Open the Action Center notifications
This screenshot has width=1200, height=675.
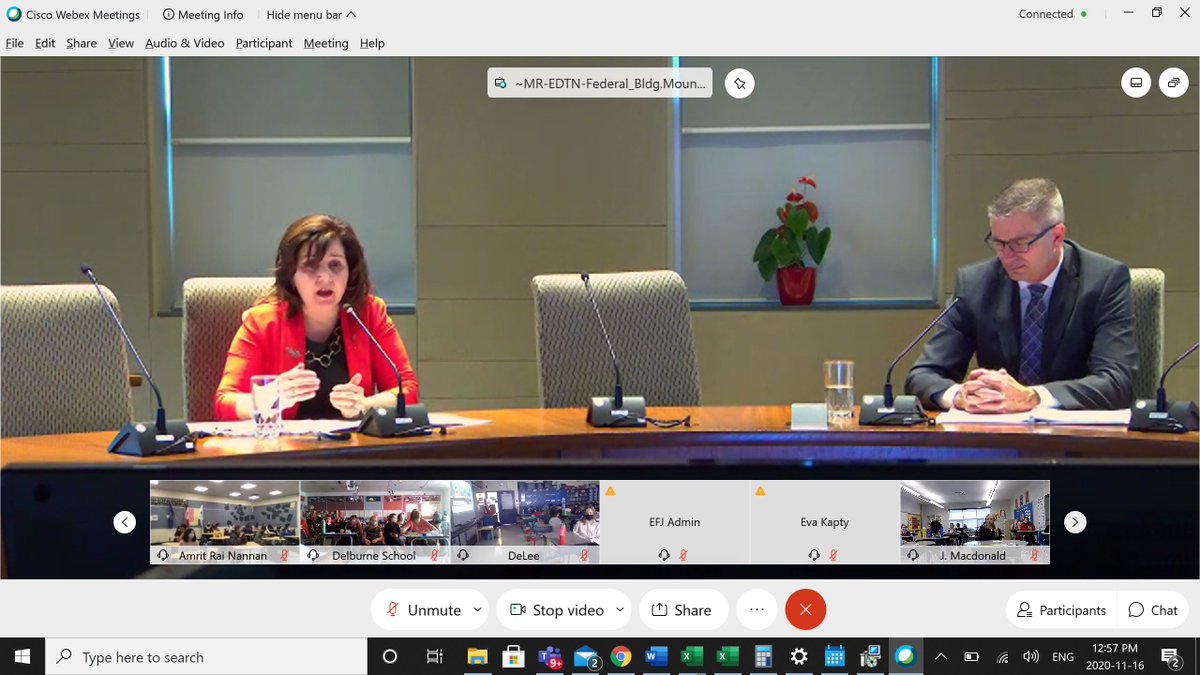pyautogui.click(x=1171, y=657)
